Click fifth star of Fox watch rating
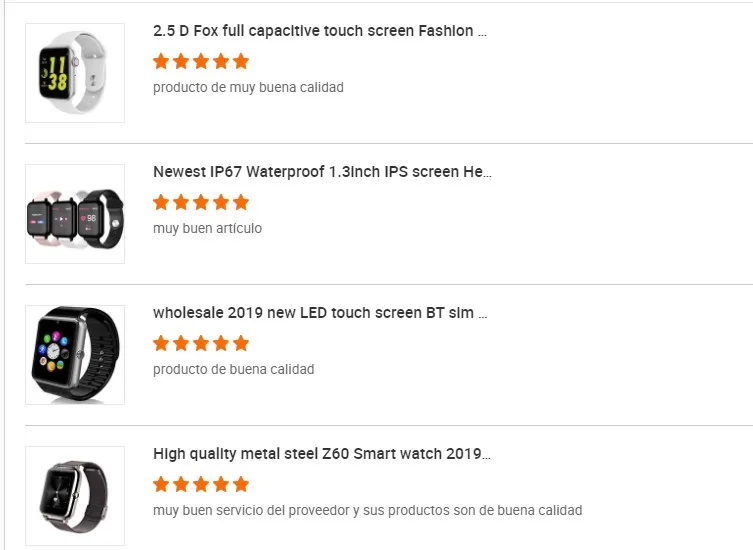The height and width of the screenshot is (550, 753). (x=241, y=61)
